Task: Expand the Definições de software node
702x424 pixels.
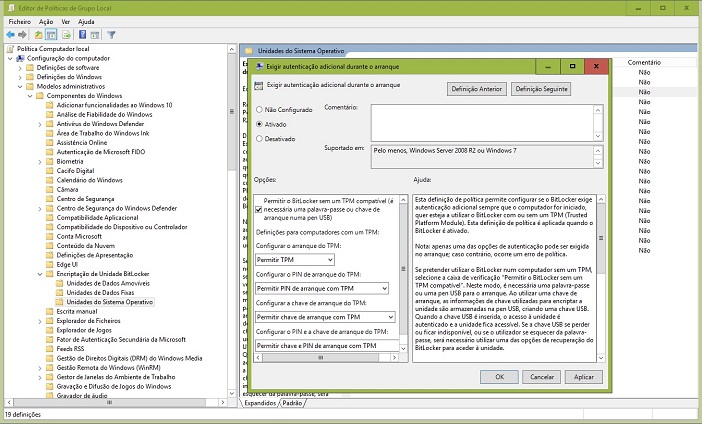Action: coord(20,68)
